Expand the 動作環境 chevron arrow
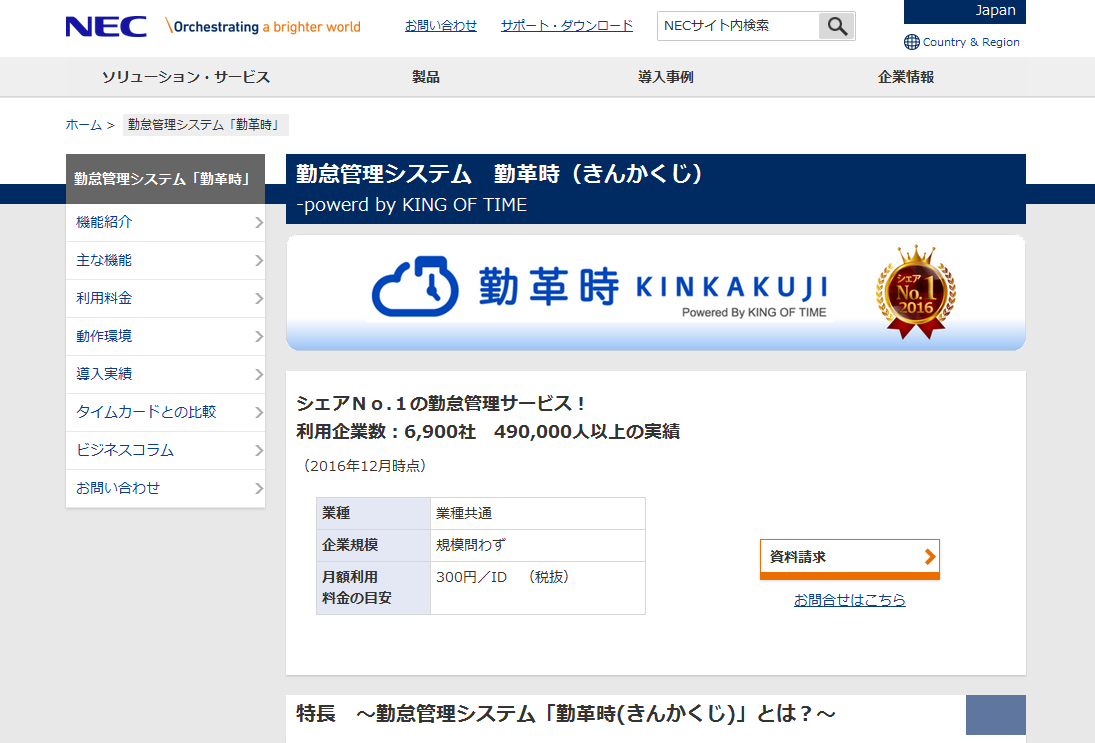 coord(258,337)
